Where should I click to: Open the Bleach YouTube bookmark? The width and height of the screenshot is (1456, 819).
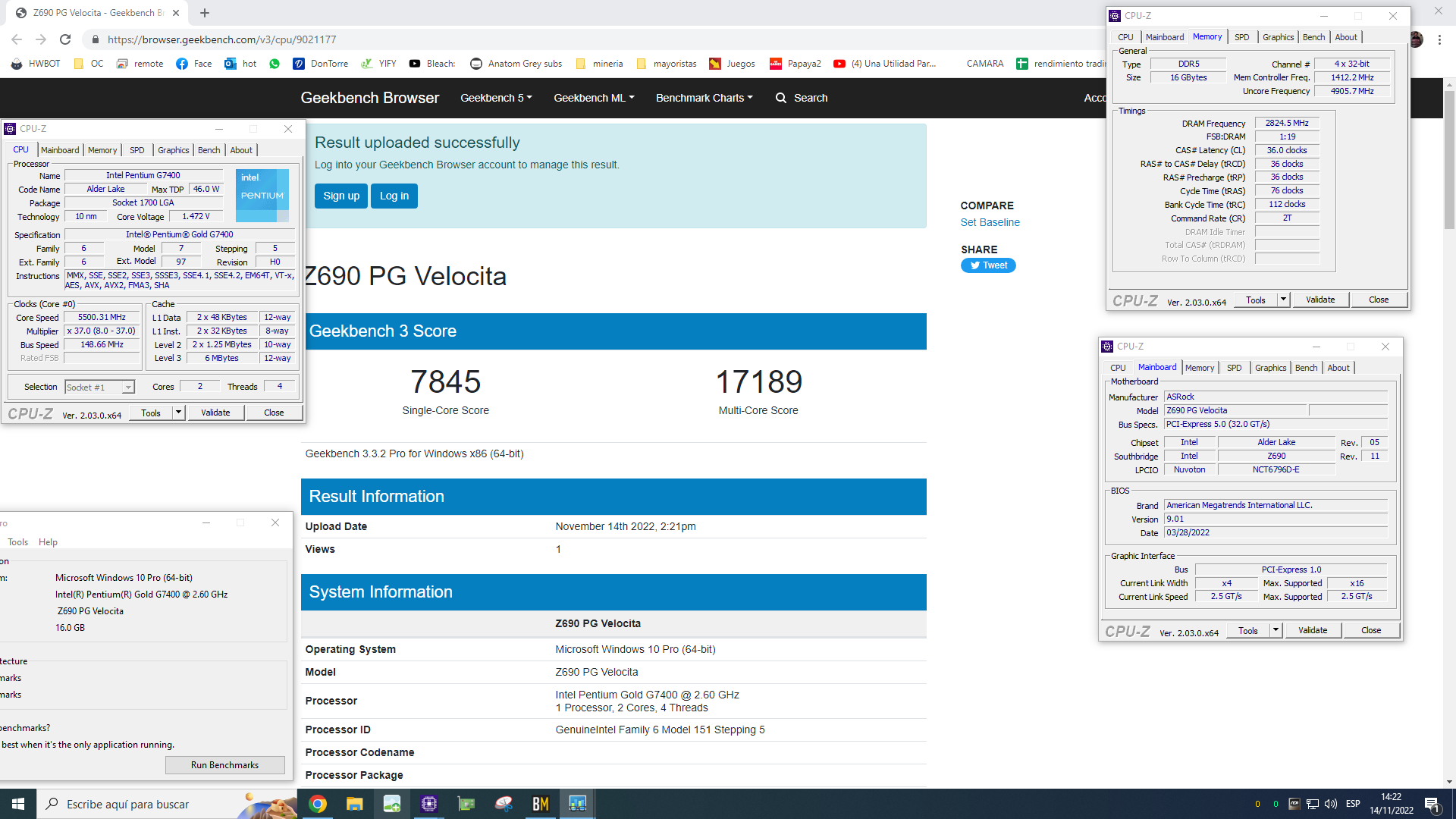[x=432, y=64]
